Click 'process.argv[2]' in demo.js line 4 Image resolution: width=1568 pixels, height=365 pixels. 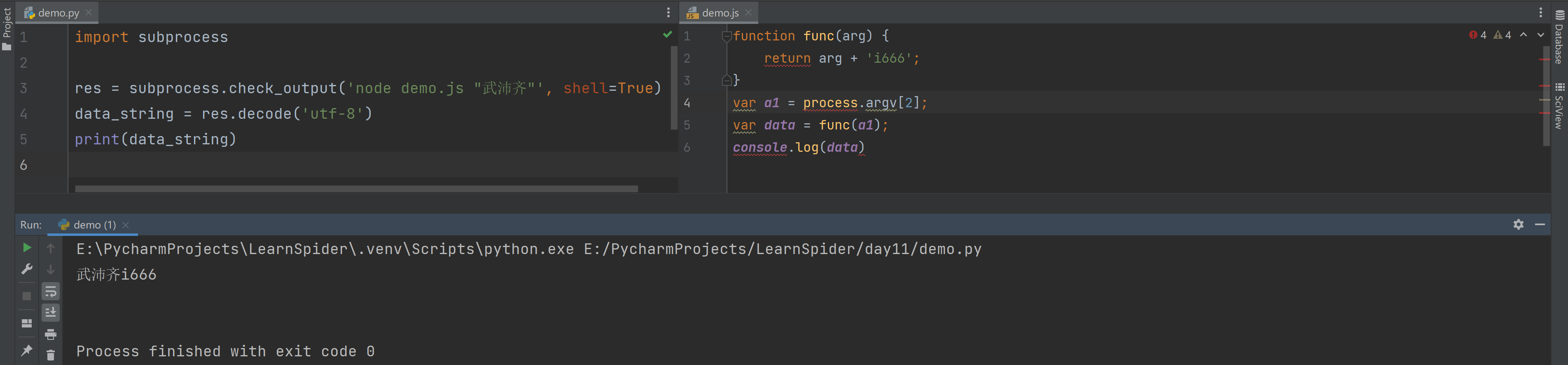(x=861, y=103)
